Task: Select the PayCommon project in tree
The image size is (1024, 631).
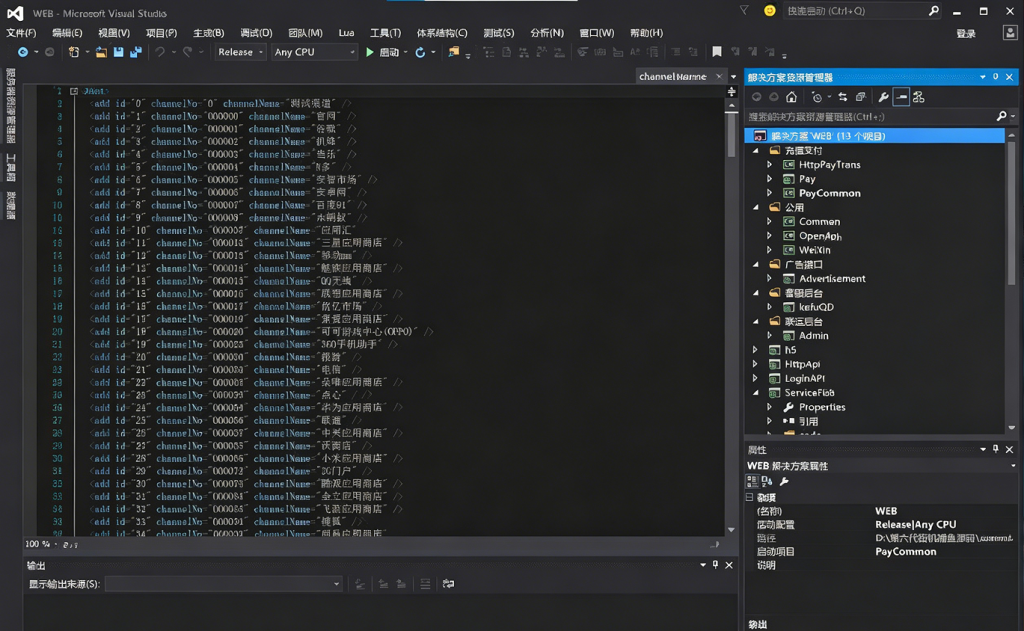Action: 829,193
